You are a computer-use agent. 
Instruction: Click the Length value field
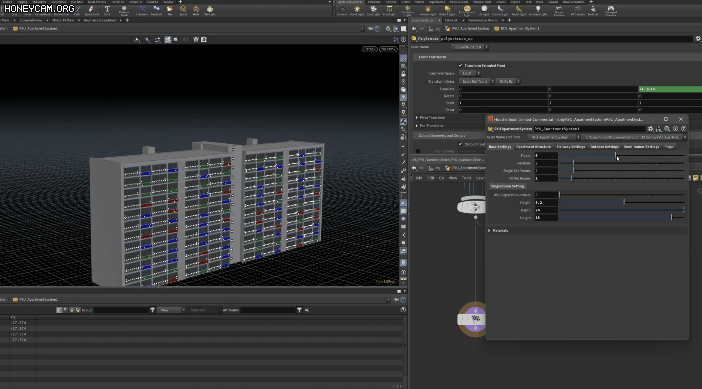(546, 218)
